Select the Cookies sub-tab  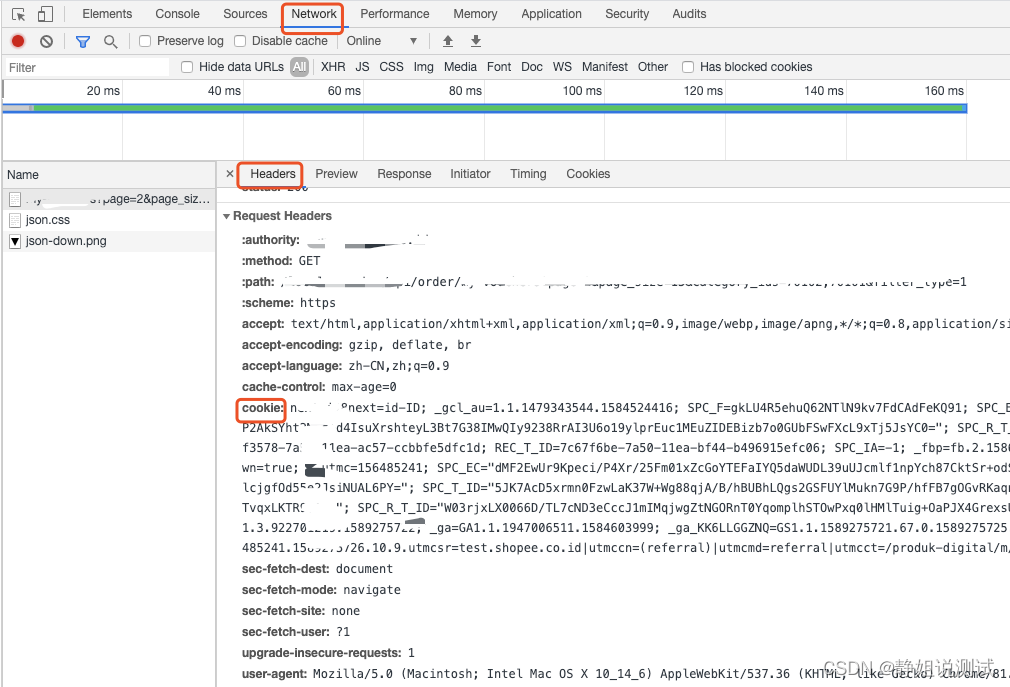[588, 174]
